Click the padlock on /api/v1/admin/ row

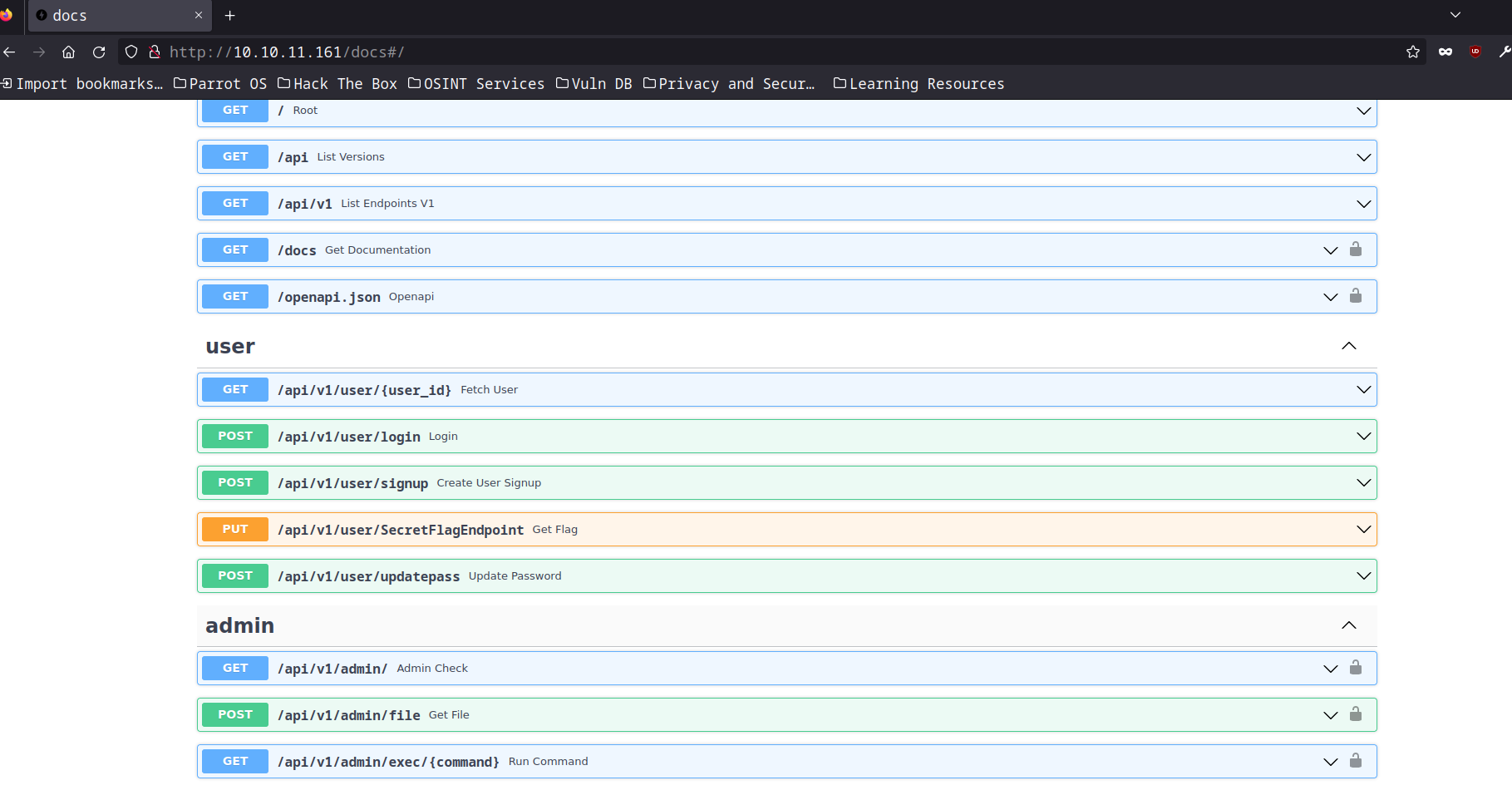[x=1356, y=668]
